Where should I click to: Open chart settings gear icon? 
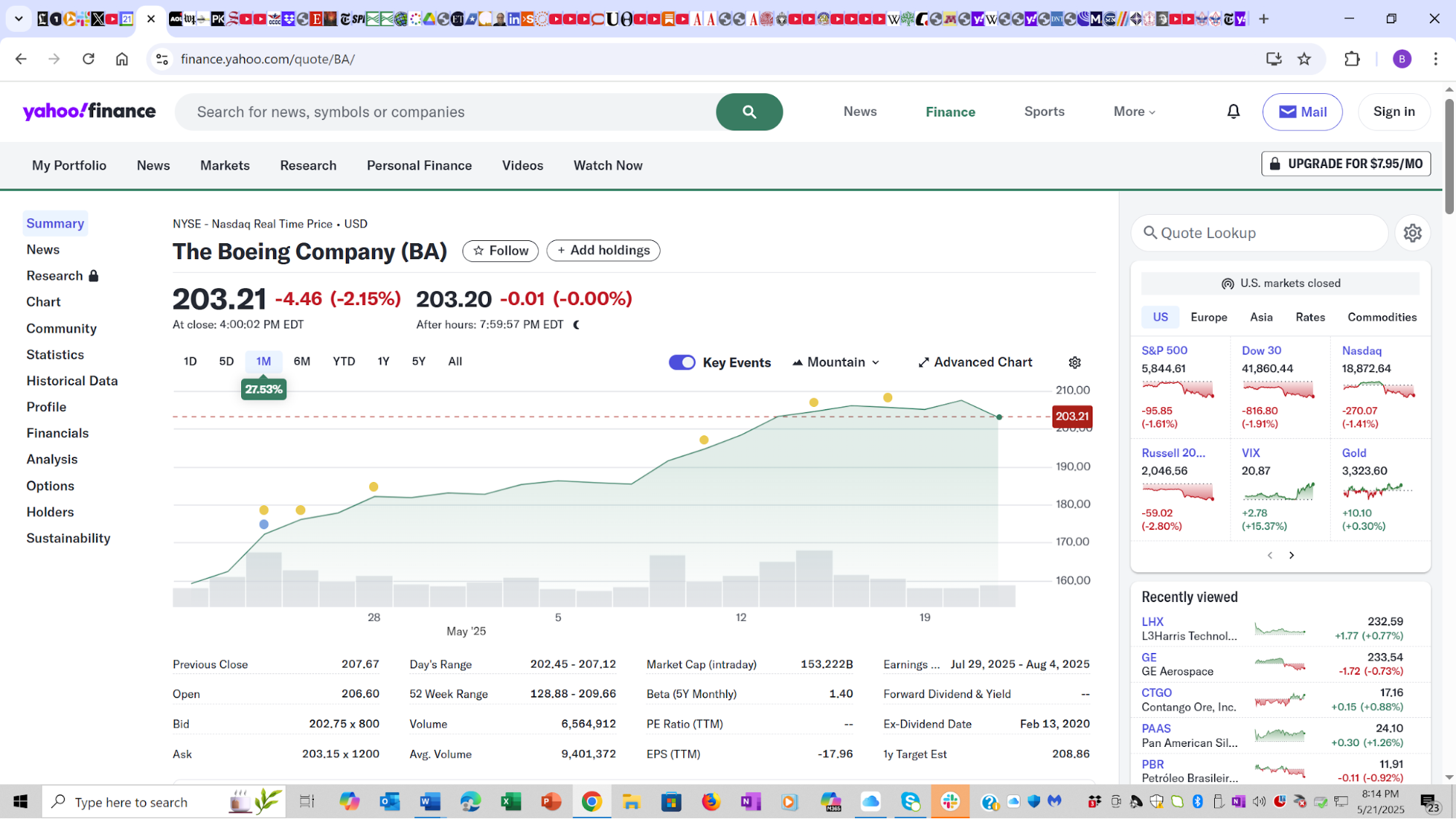coord(1074,363)
